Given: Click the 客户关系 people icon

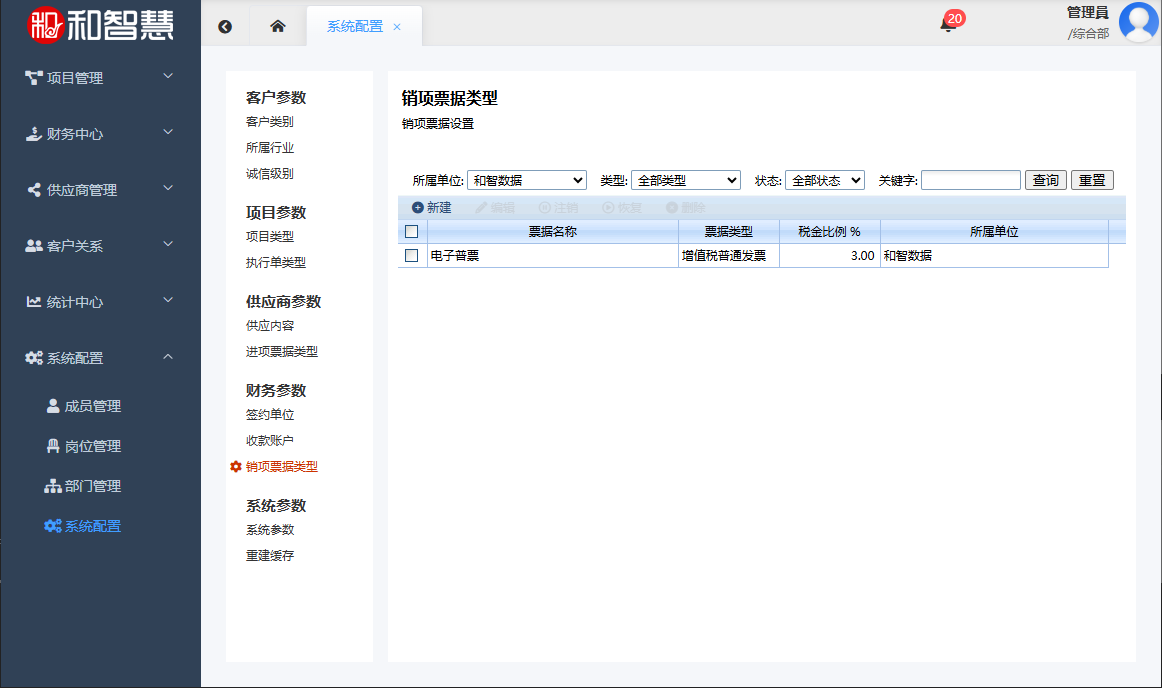Looking at the screenshot, I should [33, 245].
